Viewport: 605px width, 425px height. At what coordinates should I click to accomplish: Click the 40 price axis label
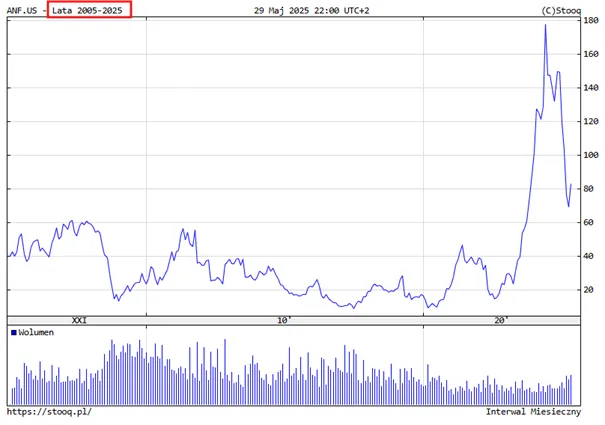[x=588, y=256]
